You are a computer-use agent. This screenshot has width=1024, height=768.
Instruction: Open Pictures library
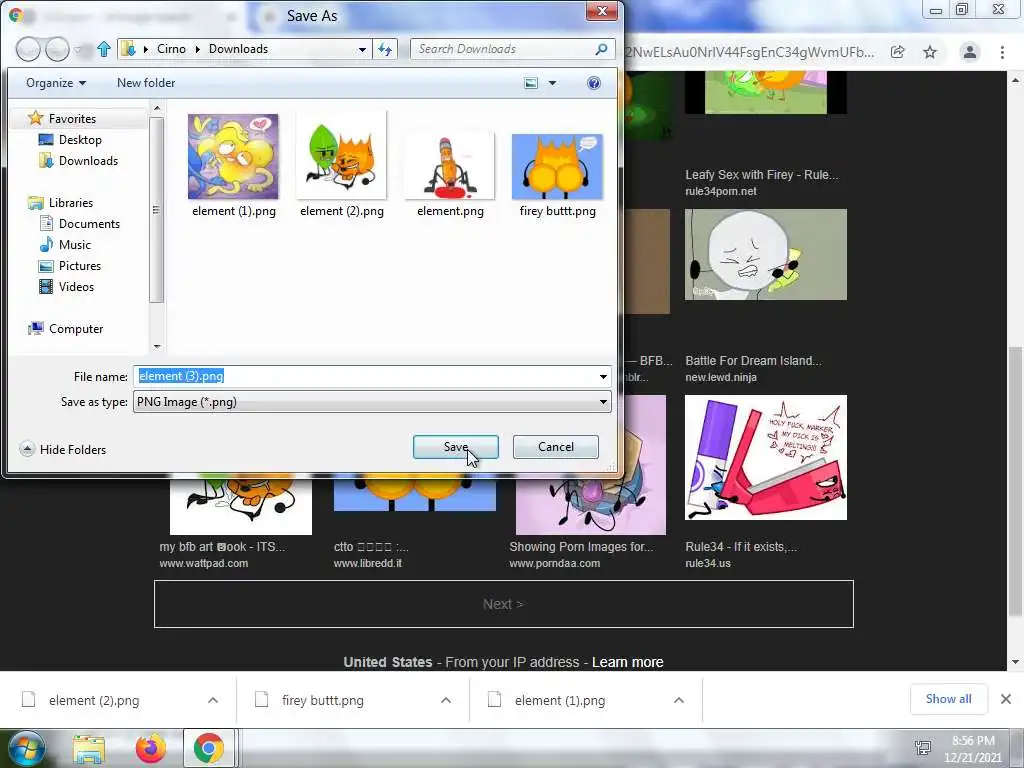pyautogui.click(x=80, y=266)
